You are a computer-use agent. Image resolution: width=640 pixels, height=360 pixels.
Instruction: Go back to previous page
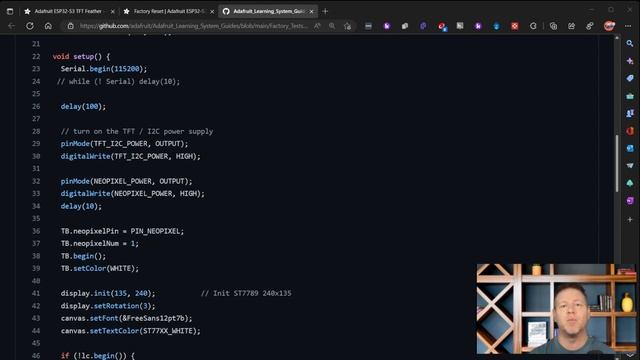[x=11, y=26]
